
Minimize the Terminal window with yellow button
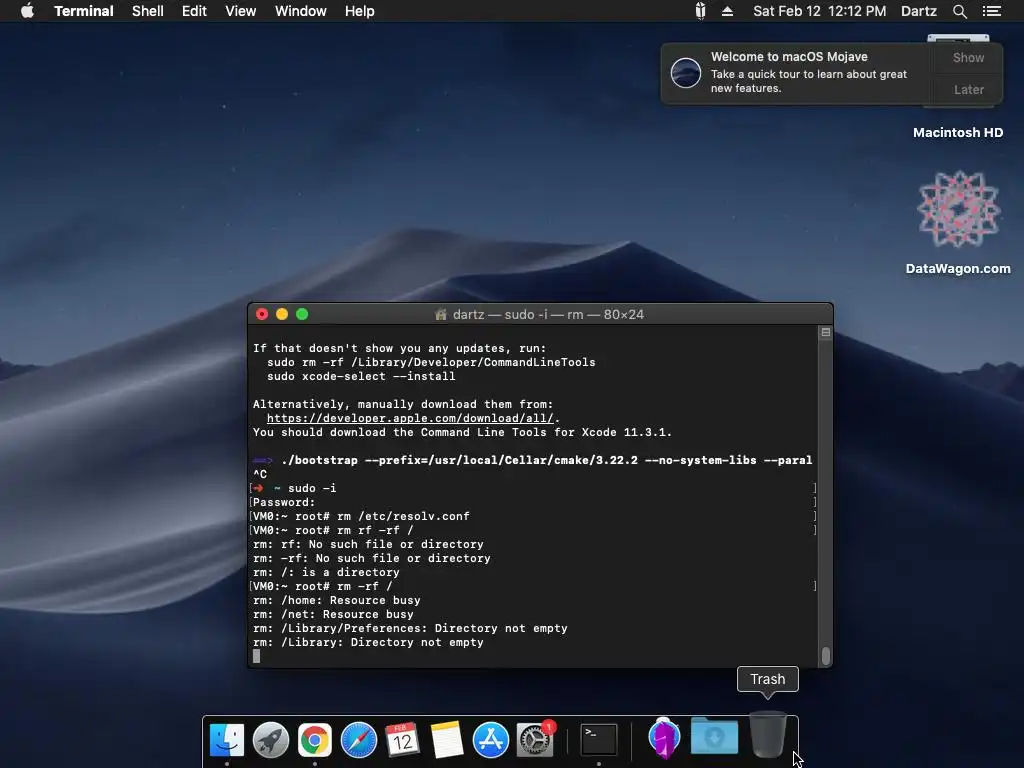(x=282, y=314)
